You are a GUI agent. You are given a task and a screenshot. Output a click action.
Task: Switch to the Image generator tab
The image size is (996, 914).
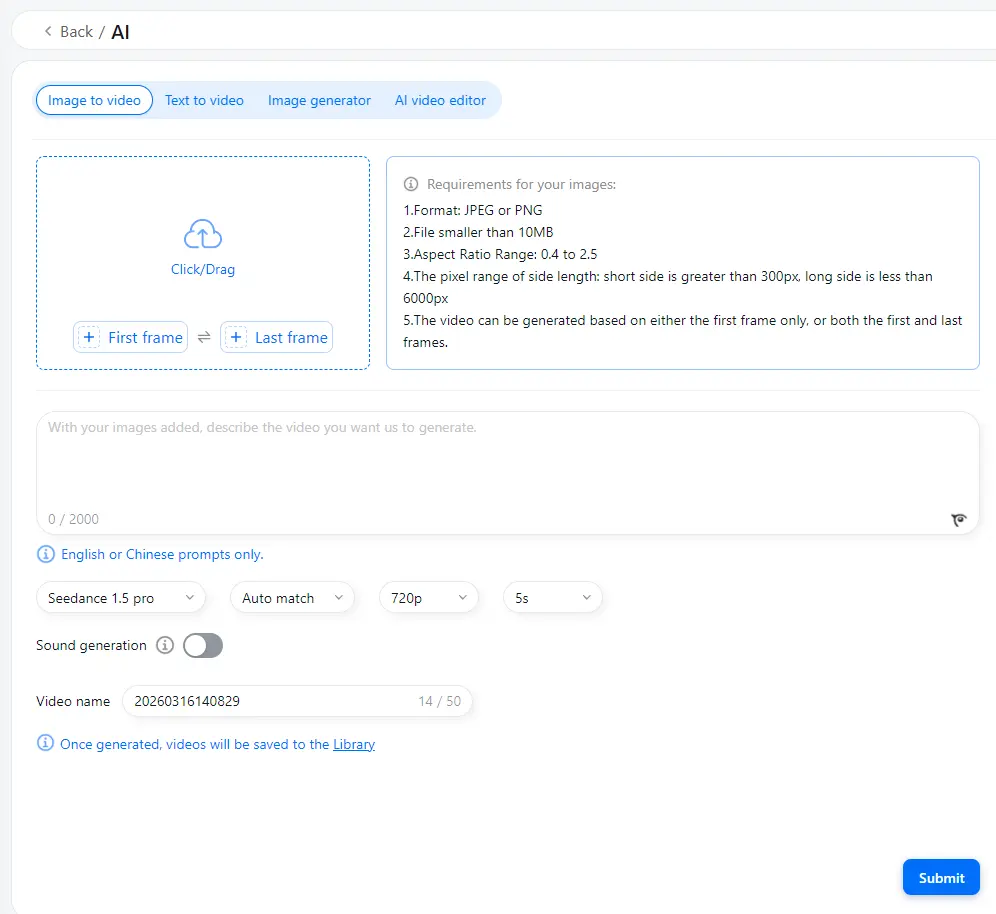coord(319,100)
